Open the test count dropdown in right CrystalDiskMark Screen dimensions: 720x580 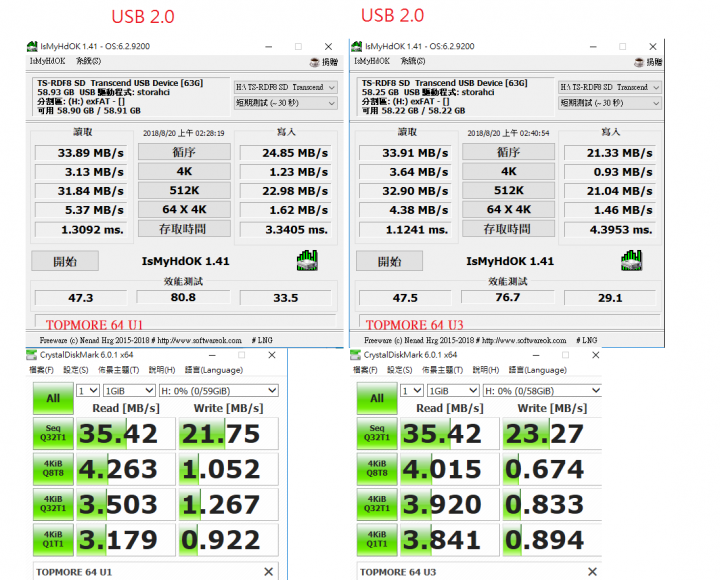click(x=412, y=391)
